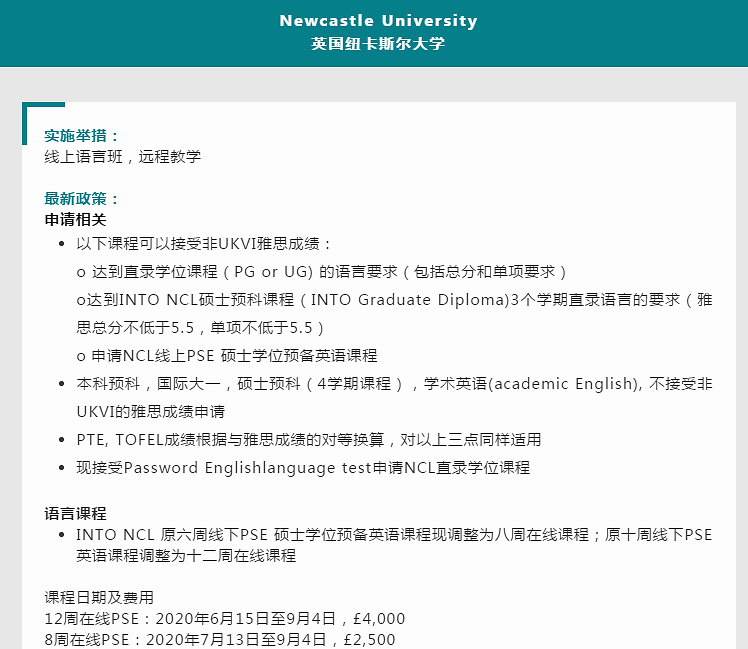Click the 申请相关 subheading
Image resolution: width=748 pixels, height=649 pixels.
tap(75, 220)
